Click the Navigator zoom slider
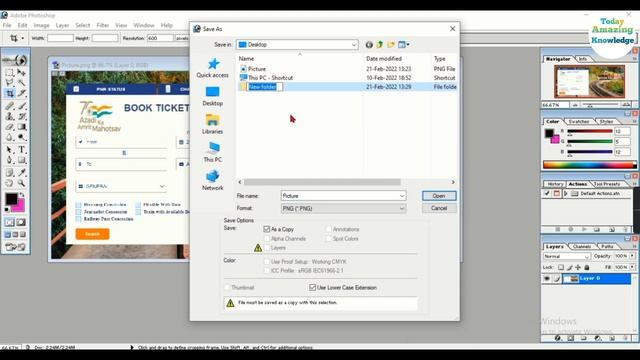 [x=600, y=105]
